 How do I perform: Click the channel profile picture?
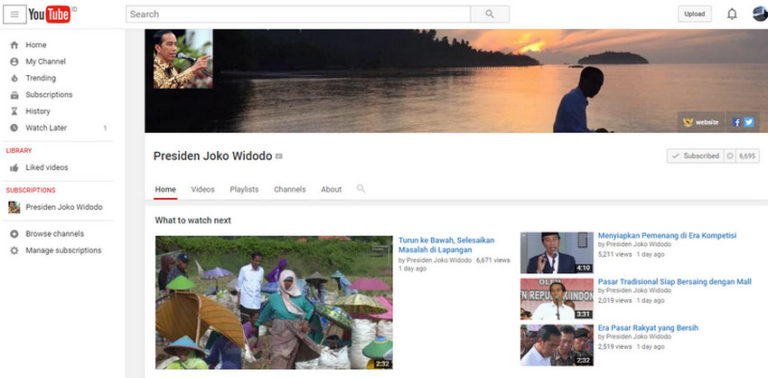[x=183, y=59]
